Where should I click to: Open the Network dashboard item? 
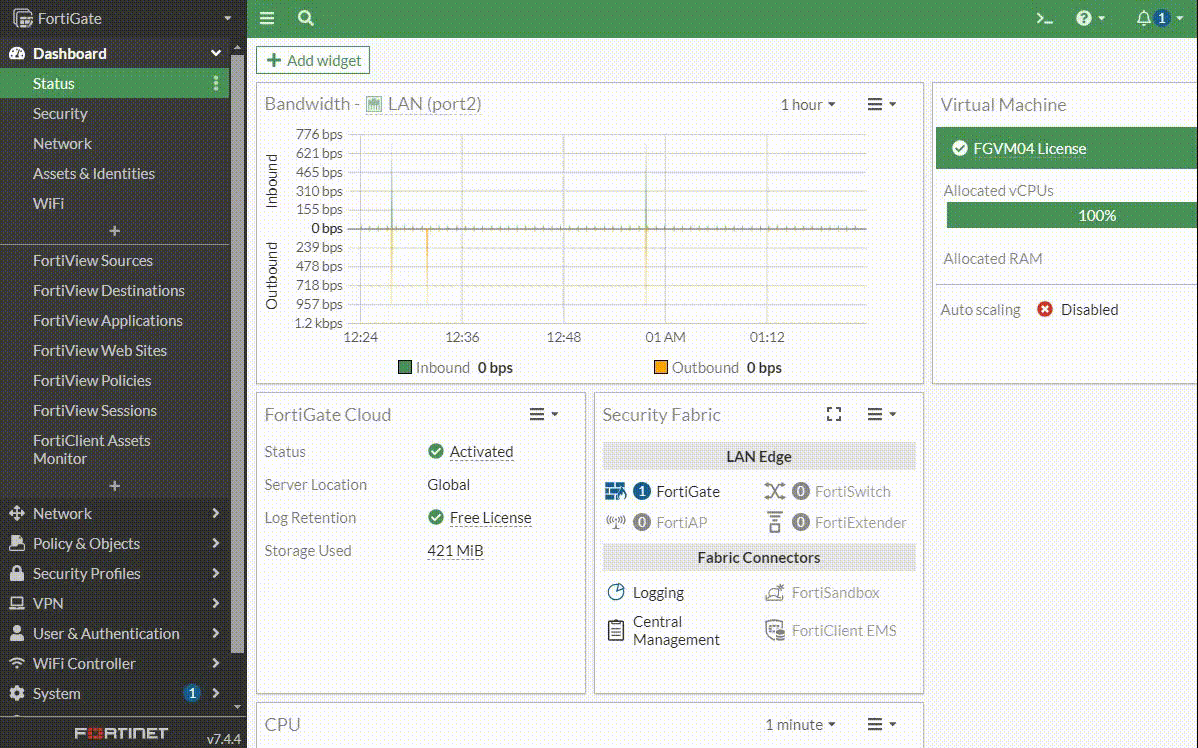click(62, 144)
